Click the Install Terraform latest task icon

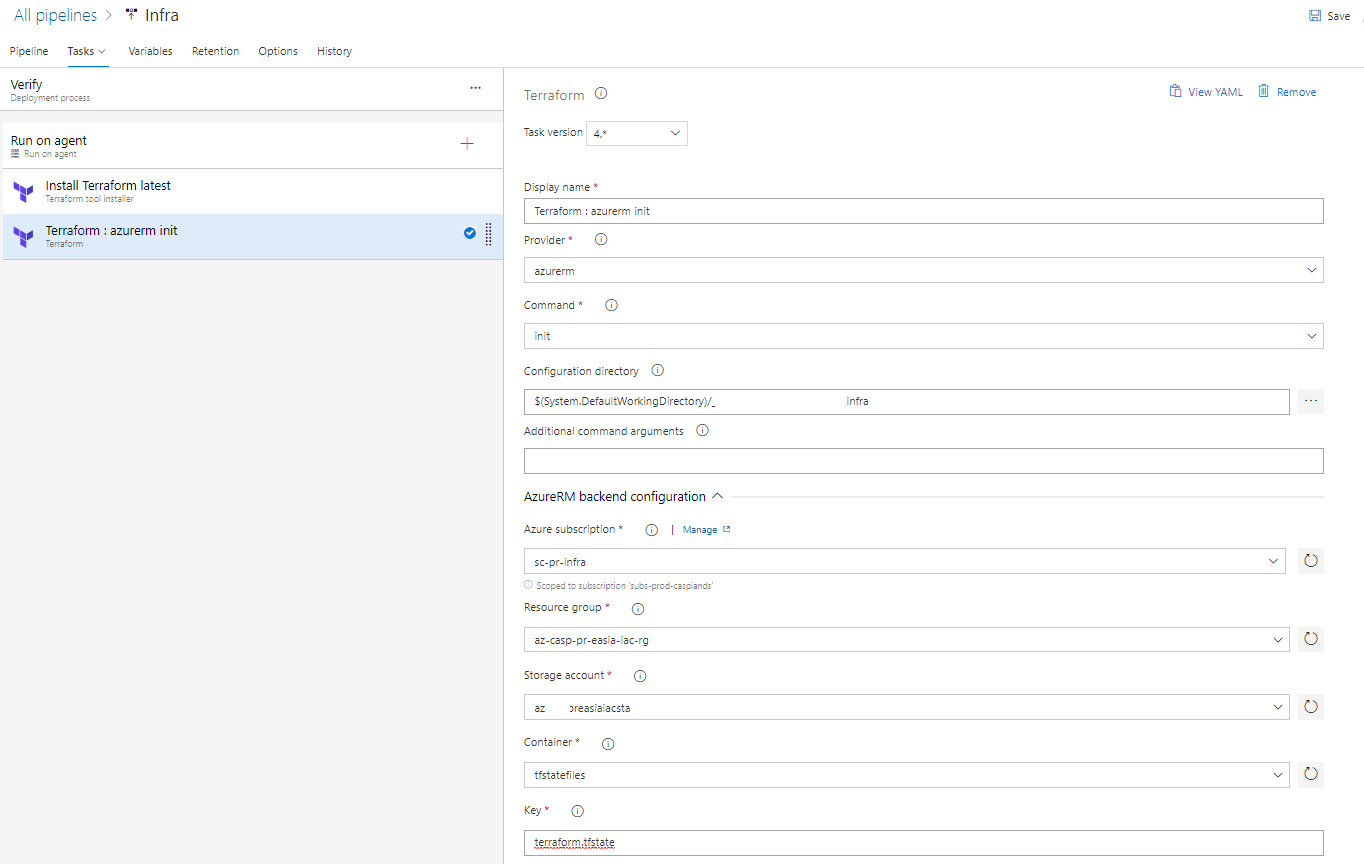pyautogui.click(x=24, y=192)
